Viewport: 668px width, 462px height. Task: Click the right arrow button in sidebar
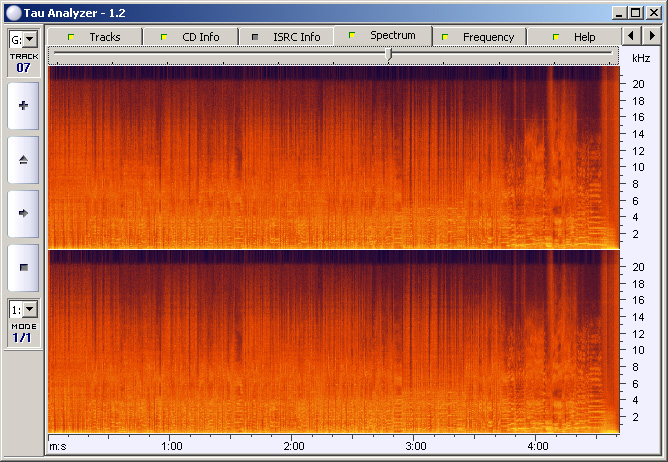coord(23,213)
